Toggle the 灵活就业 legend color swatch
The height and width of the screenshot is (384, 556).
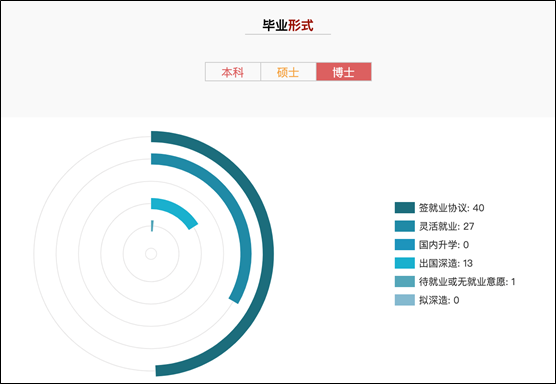click(x=405, y=226)
